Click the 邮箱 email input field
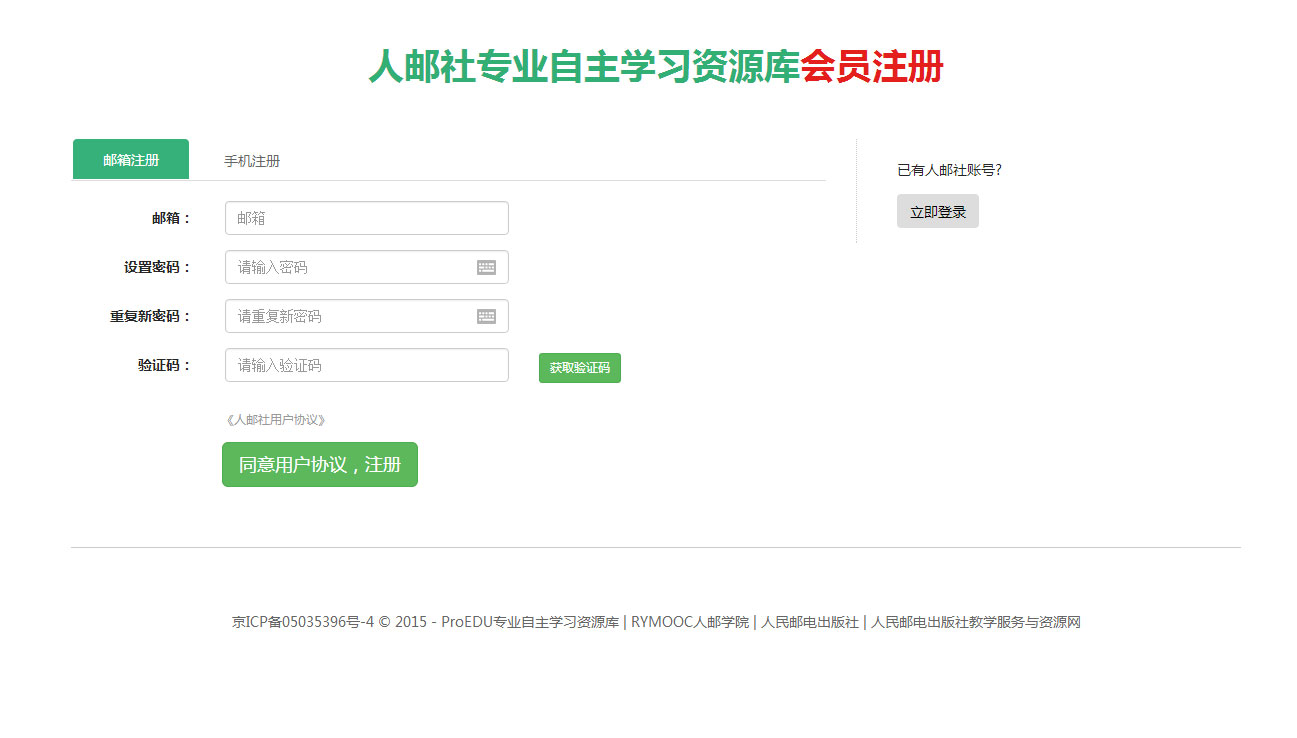This screenshot has height=738, width=1297. tap(366, 218)
